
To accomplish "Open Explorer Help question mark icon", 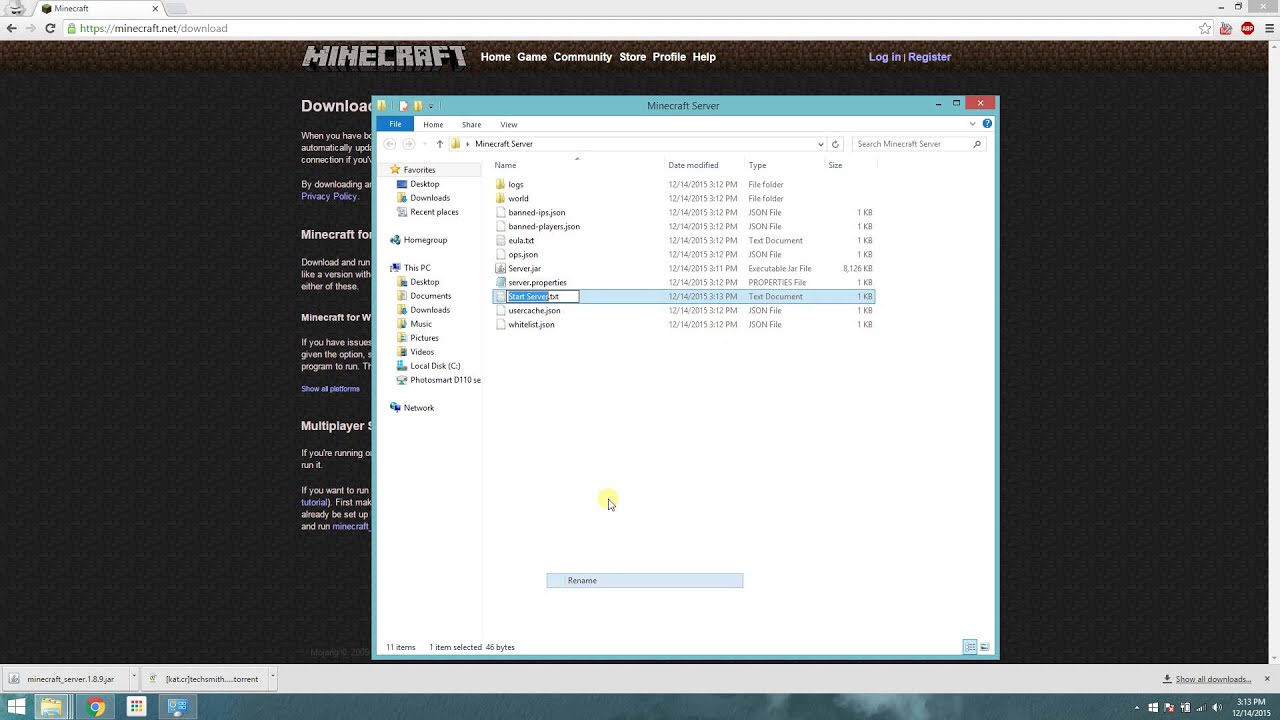I will pos(987,124).
